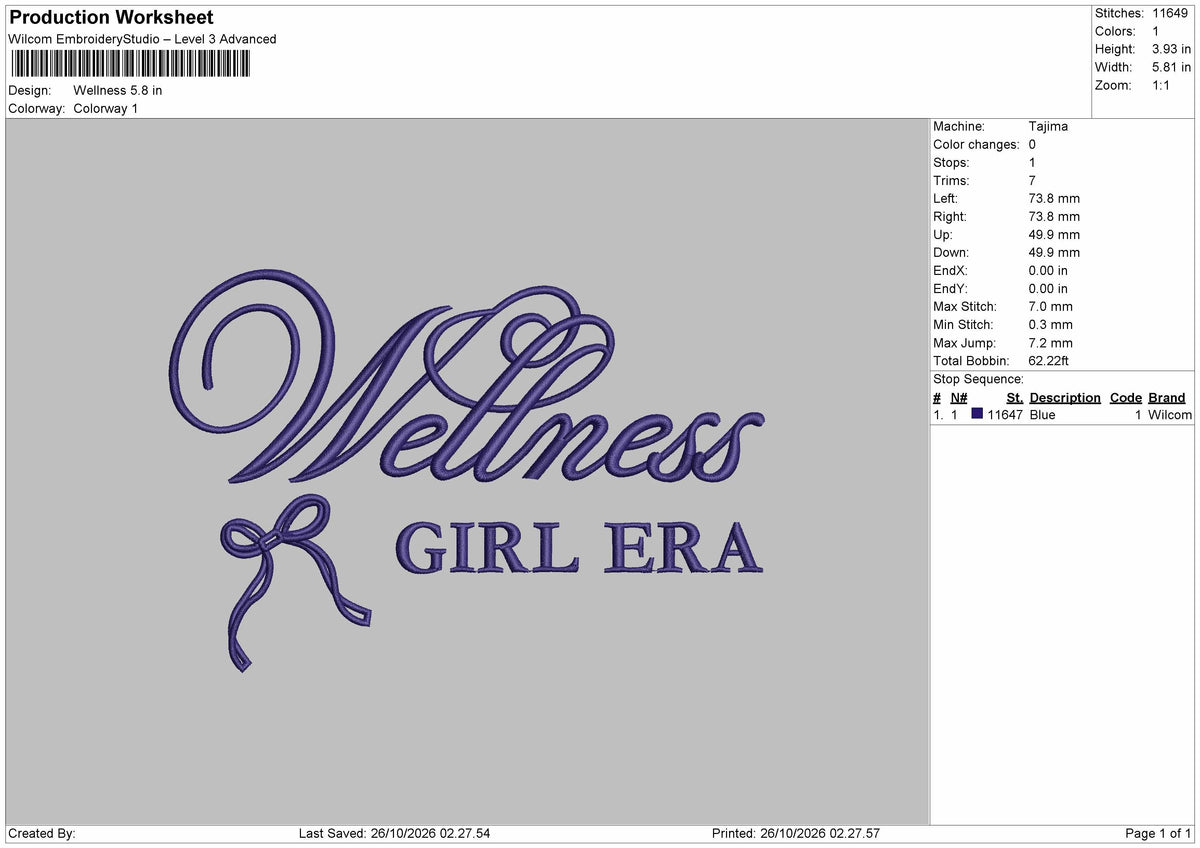Click the St. column header
This screenshot has width=1200, height=848.
[x=1014, y=397]
